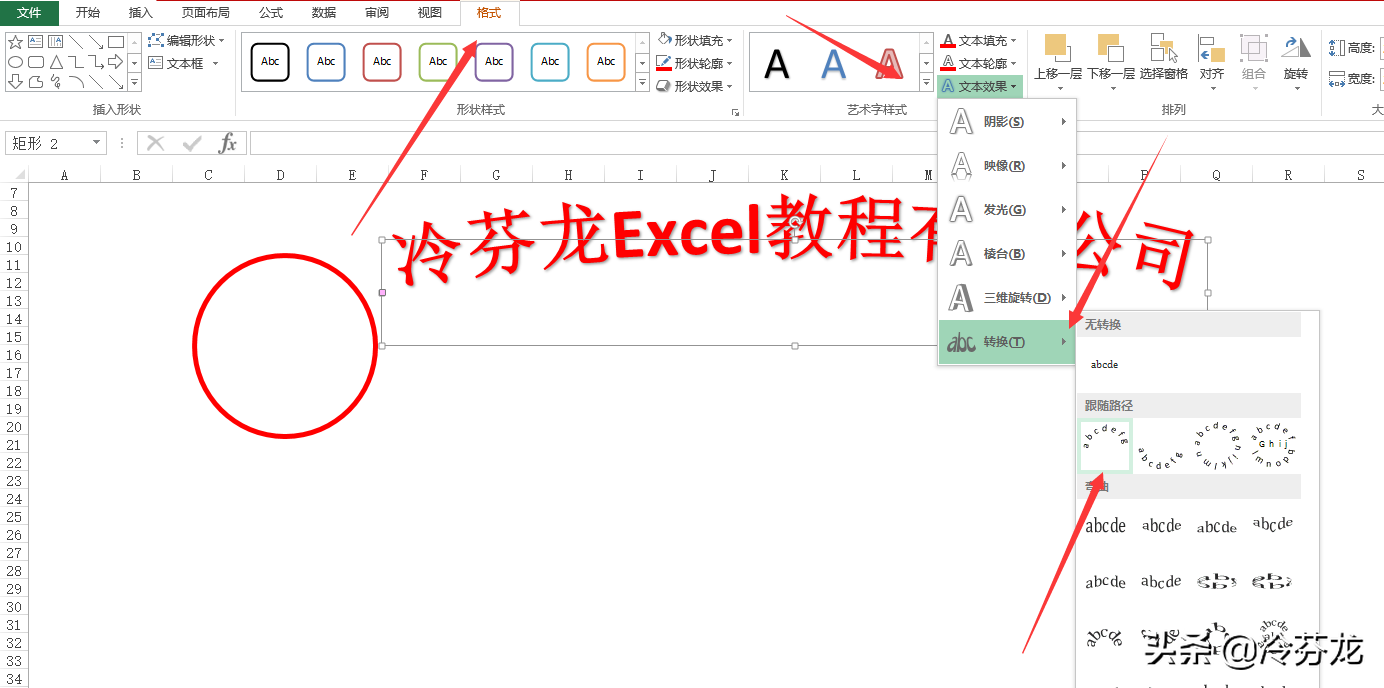Open 3-D Rotation (三维旋转) submenu
Screen dimensions: 1384x688
pos(1007,298)
